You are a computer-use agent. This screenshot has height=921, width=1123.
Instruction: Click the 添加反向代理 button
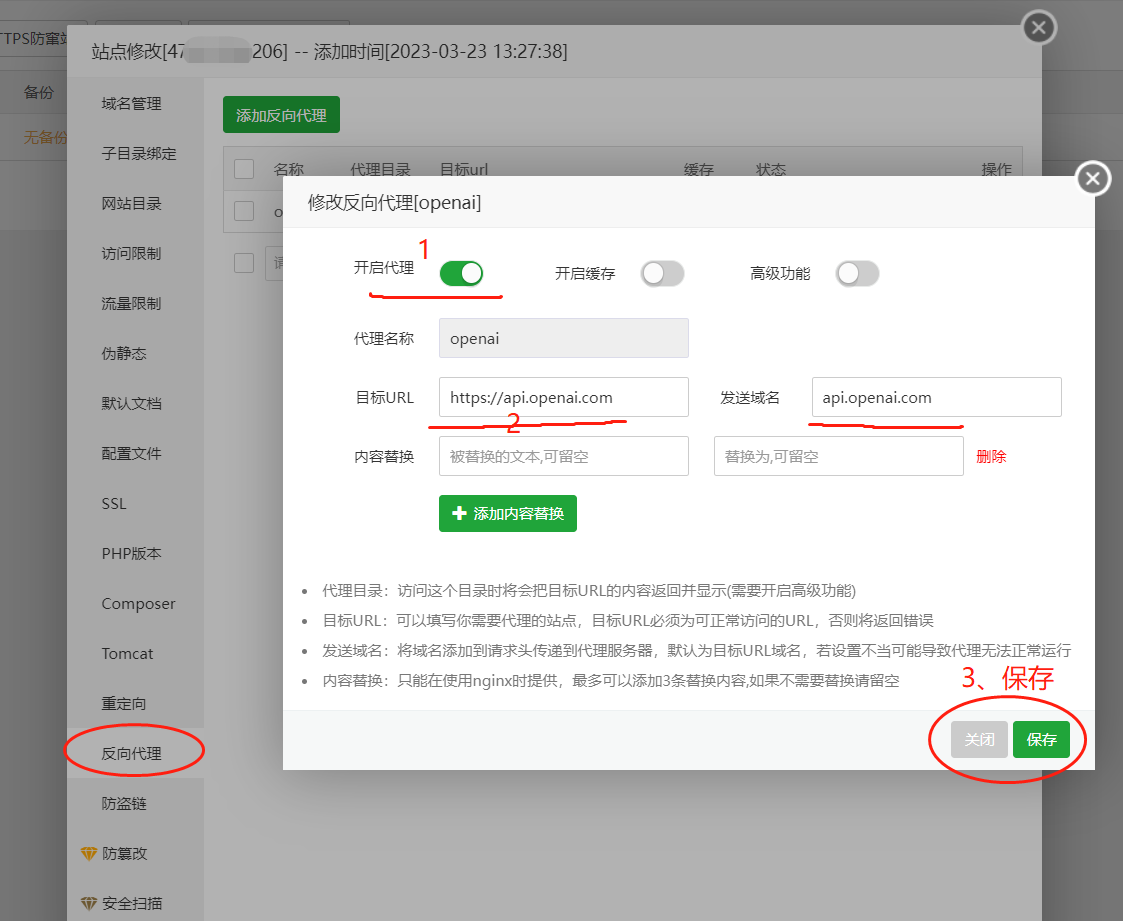point(281,115)
